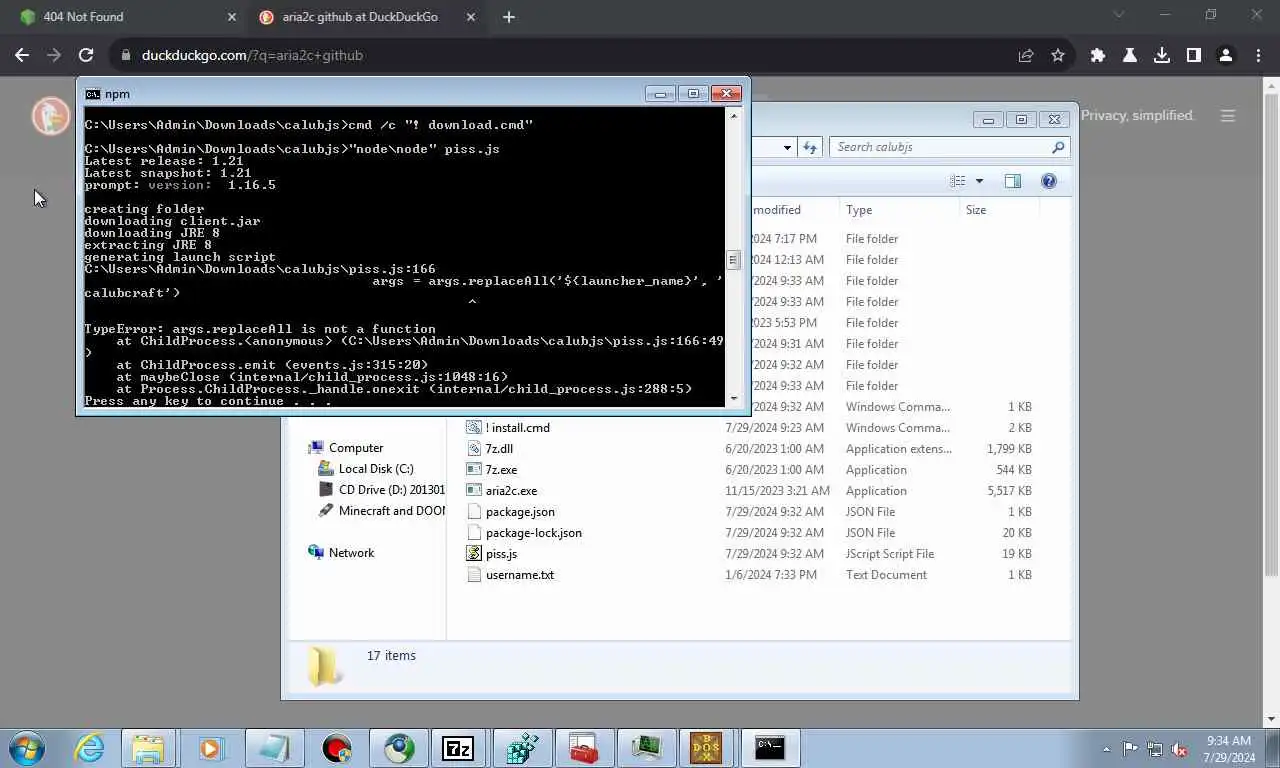Screen dimensions: 1280x768
Task: Click the Chrome address bar URL
Action: [252, 56]
